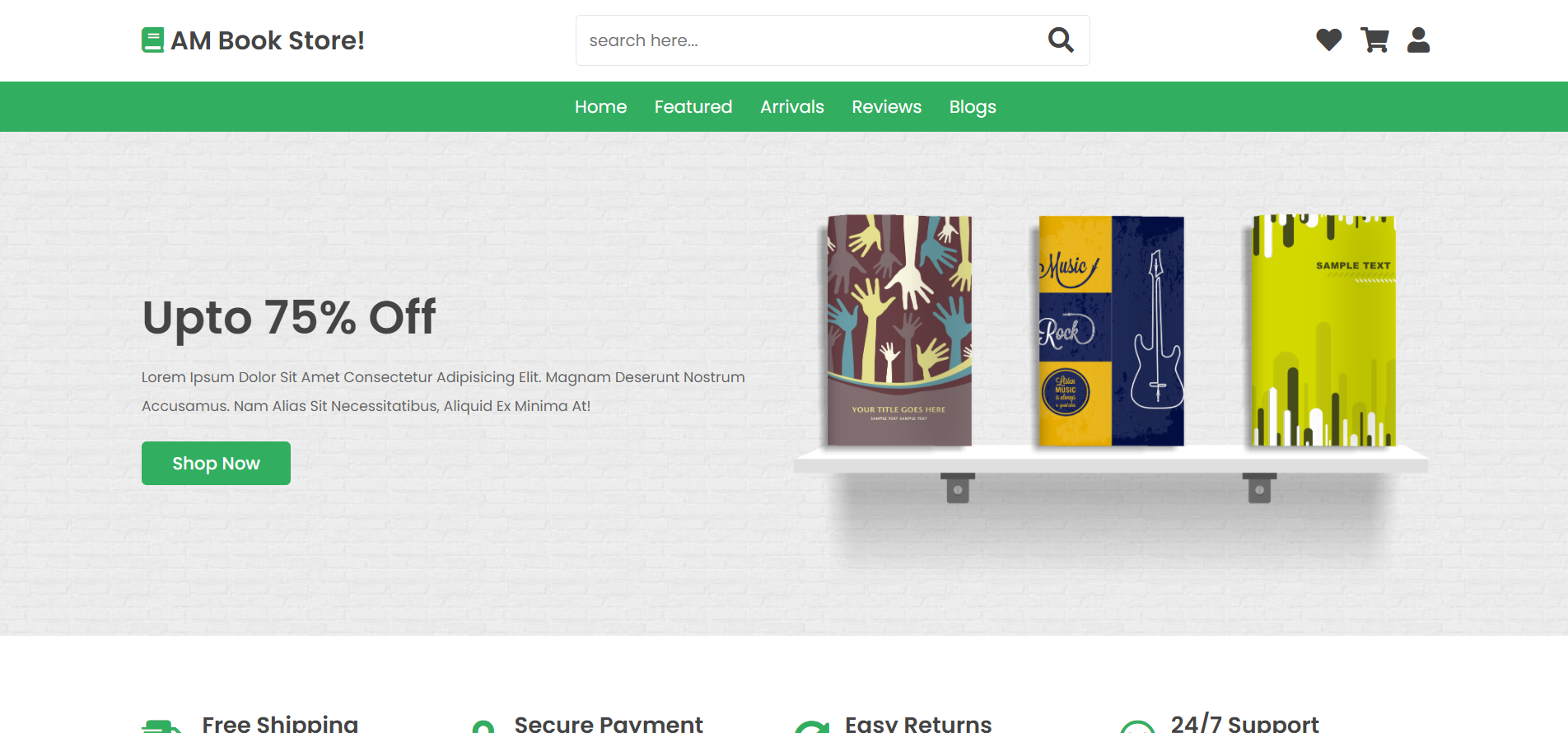
Task: Select the yellow-green Sample Text book
Action: (x=1323, y=330)
